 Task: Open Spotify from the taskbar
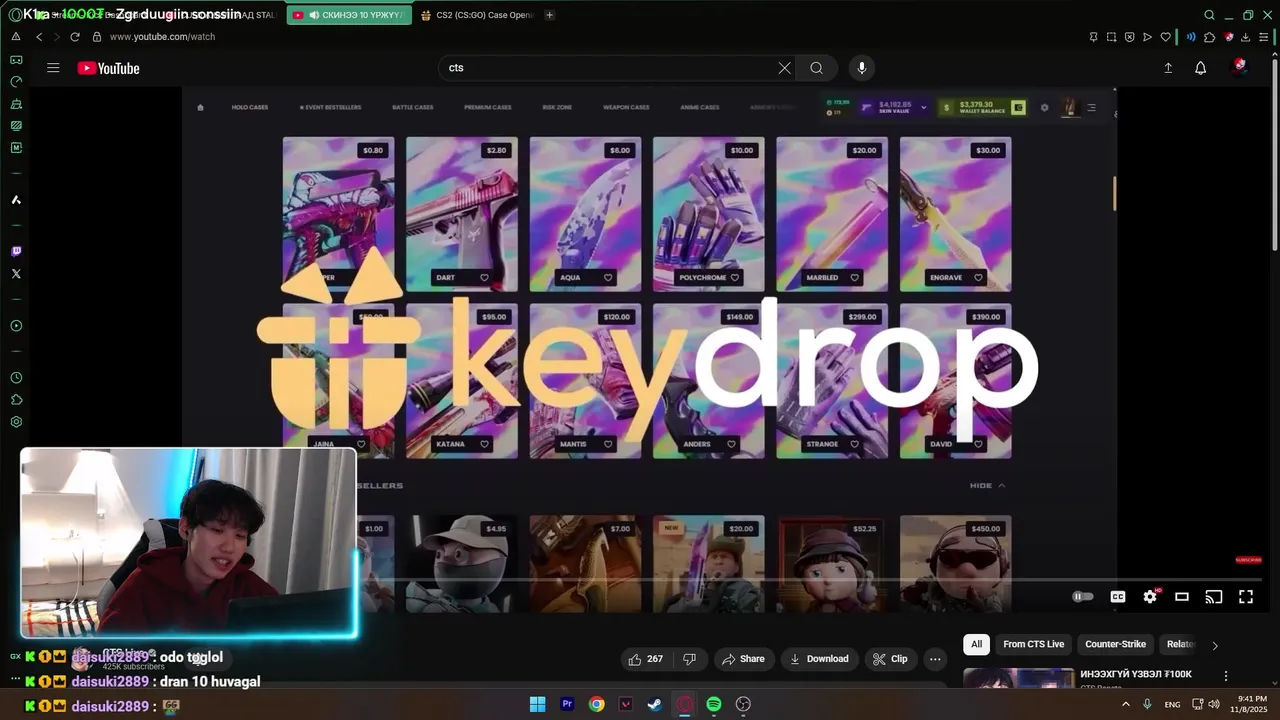coord(714,704)
